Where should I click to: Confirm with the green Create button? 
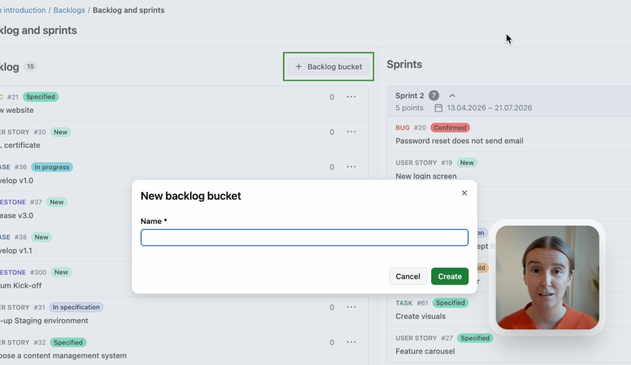click(x=450, y=276)
